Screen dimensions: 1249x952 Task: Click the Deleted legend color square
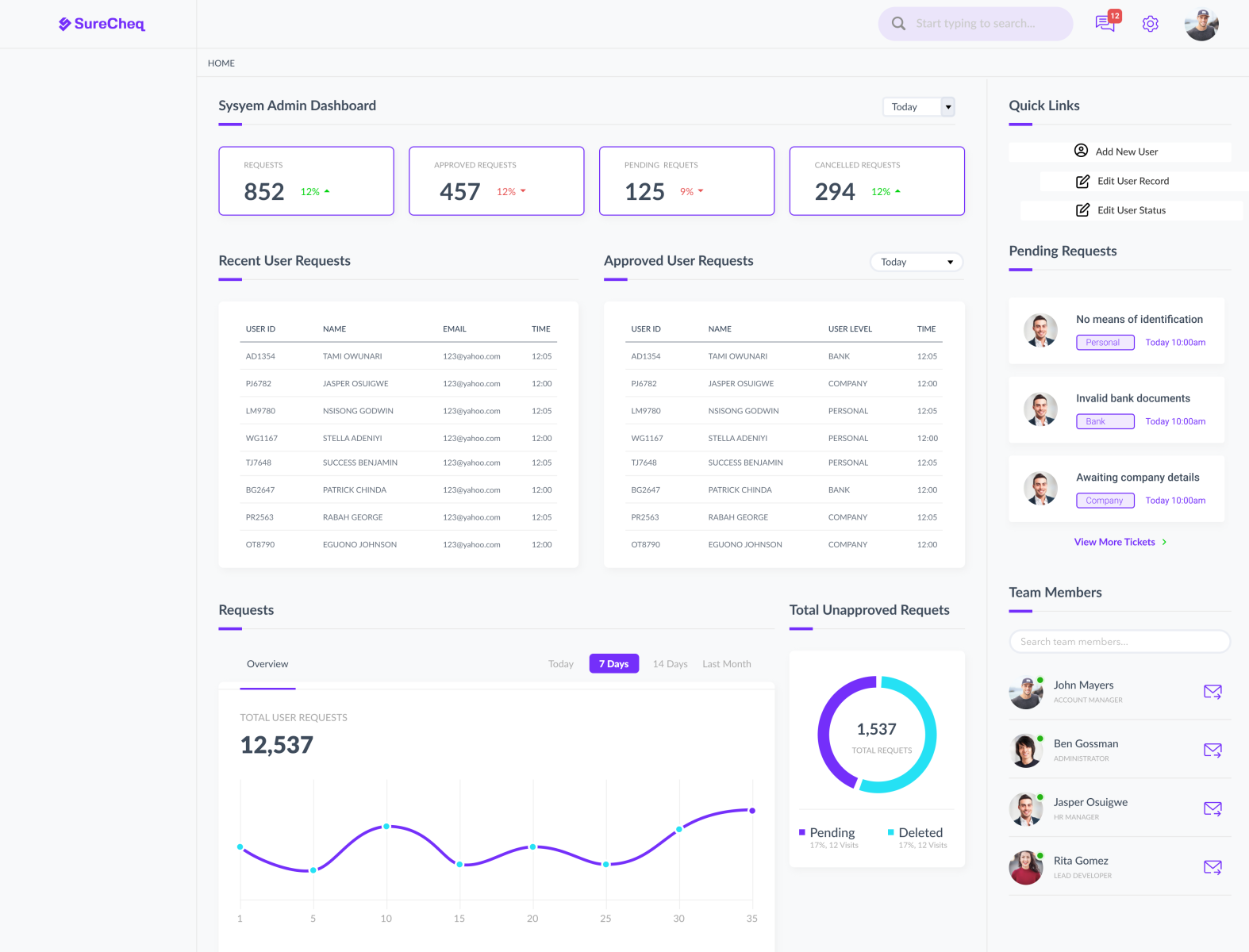pos(891,832)
